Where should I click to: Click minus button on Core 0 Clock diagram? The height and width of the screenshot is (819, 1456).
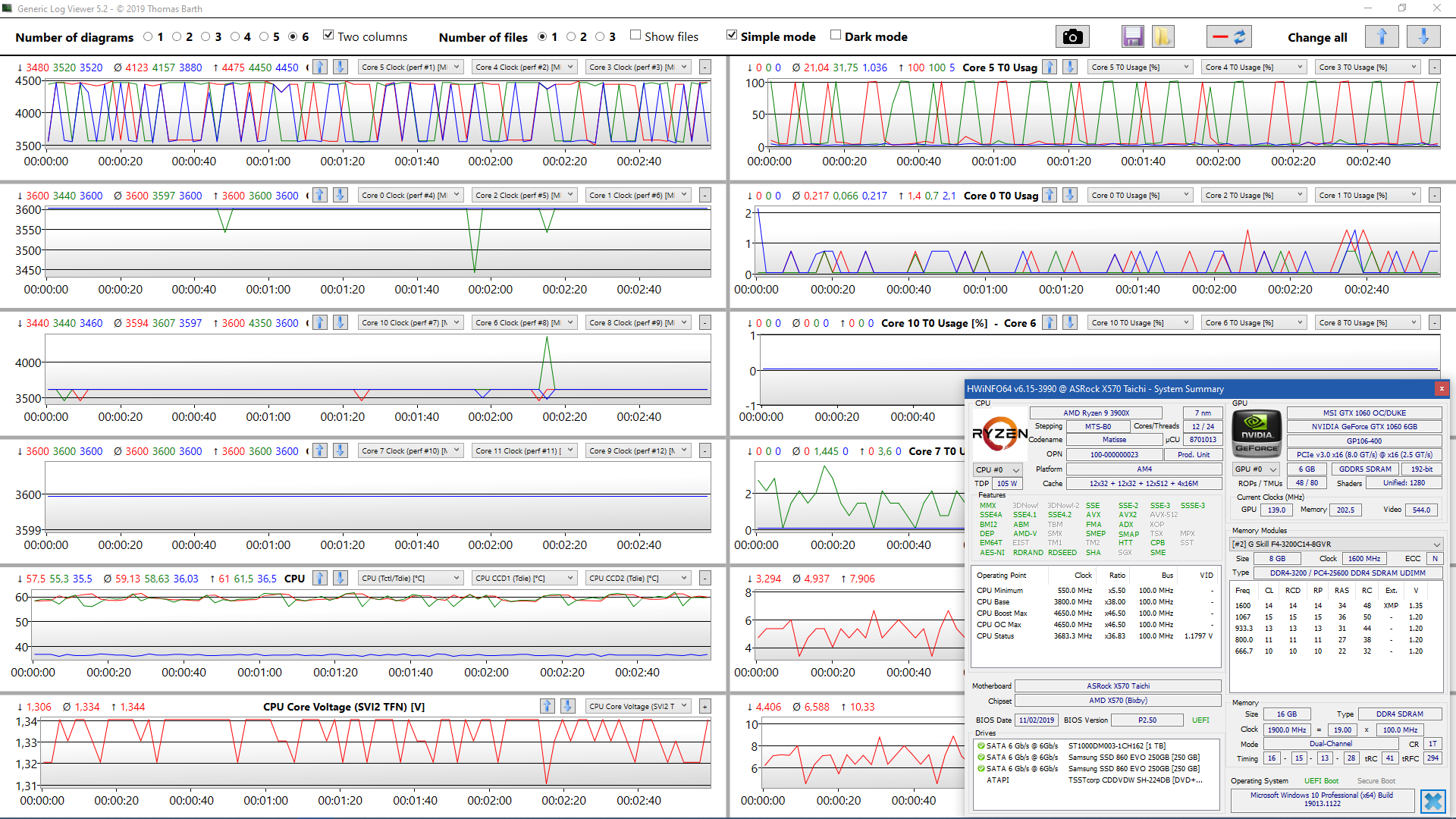[x=704, y=195]
